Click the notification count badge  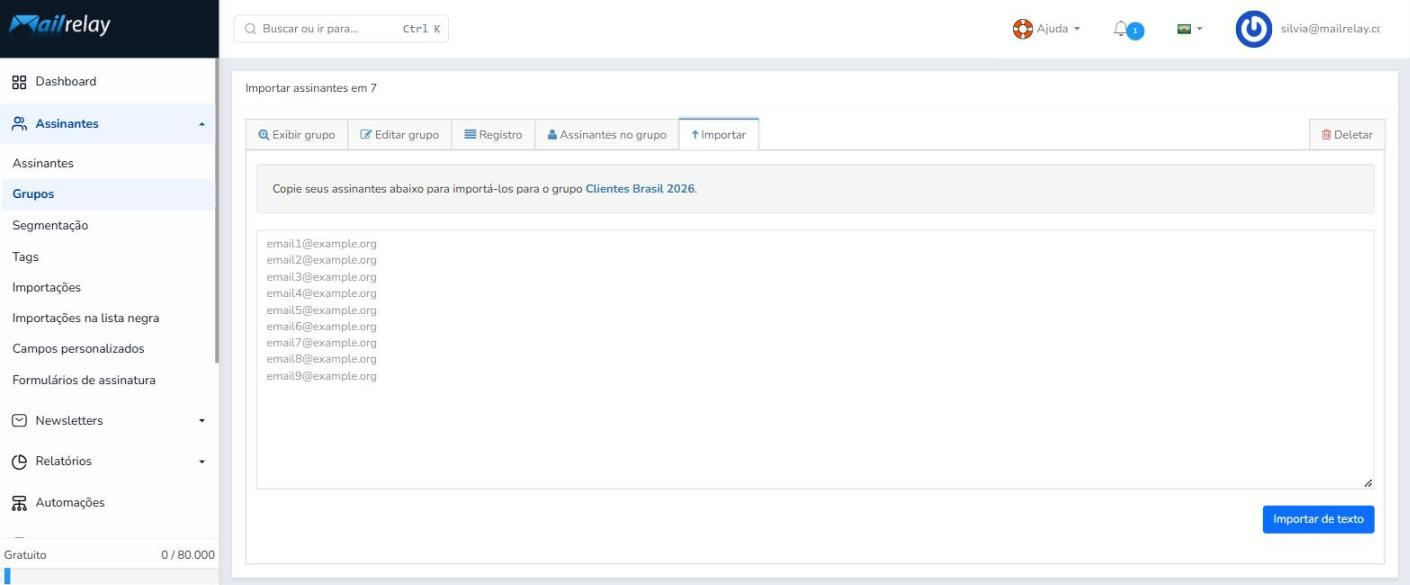[x=1135, y=31]
